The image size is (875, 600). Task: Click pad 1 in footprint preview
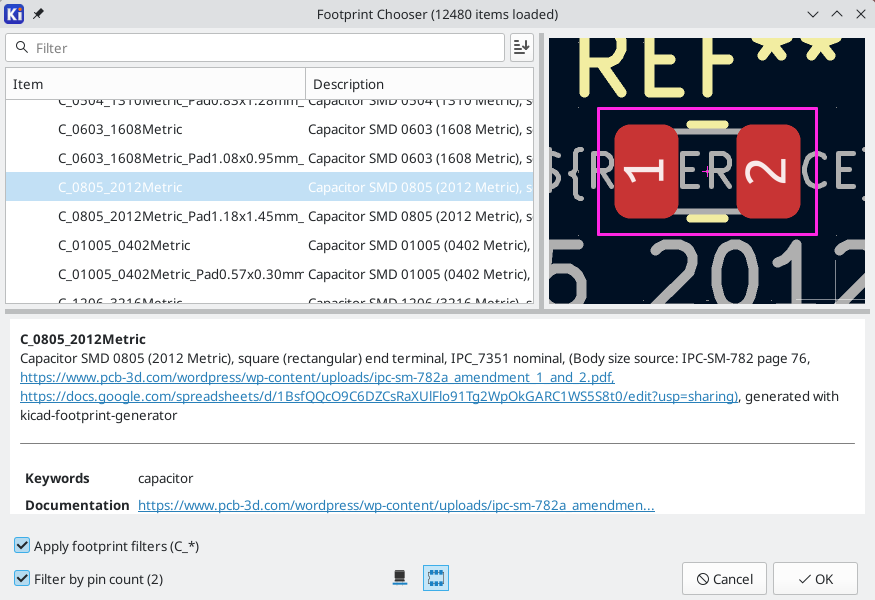tap(646, 171)
